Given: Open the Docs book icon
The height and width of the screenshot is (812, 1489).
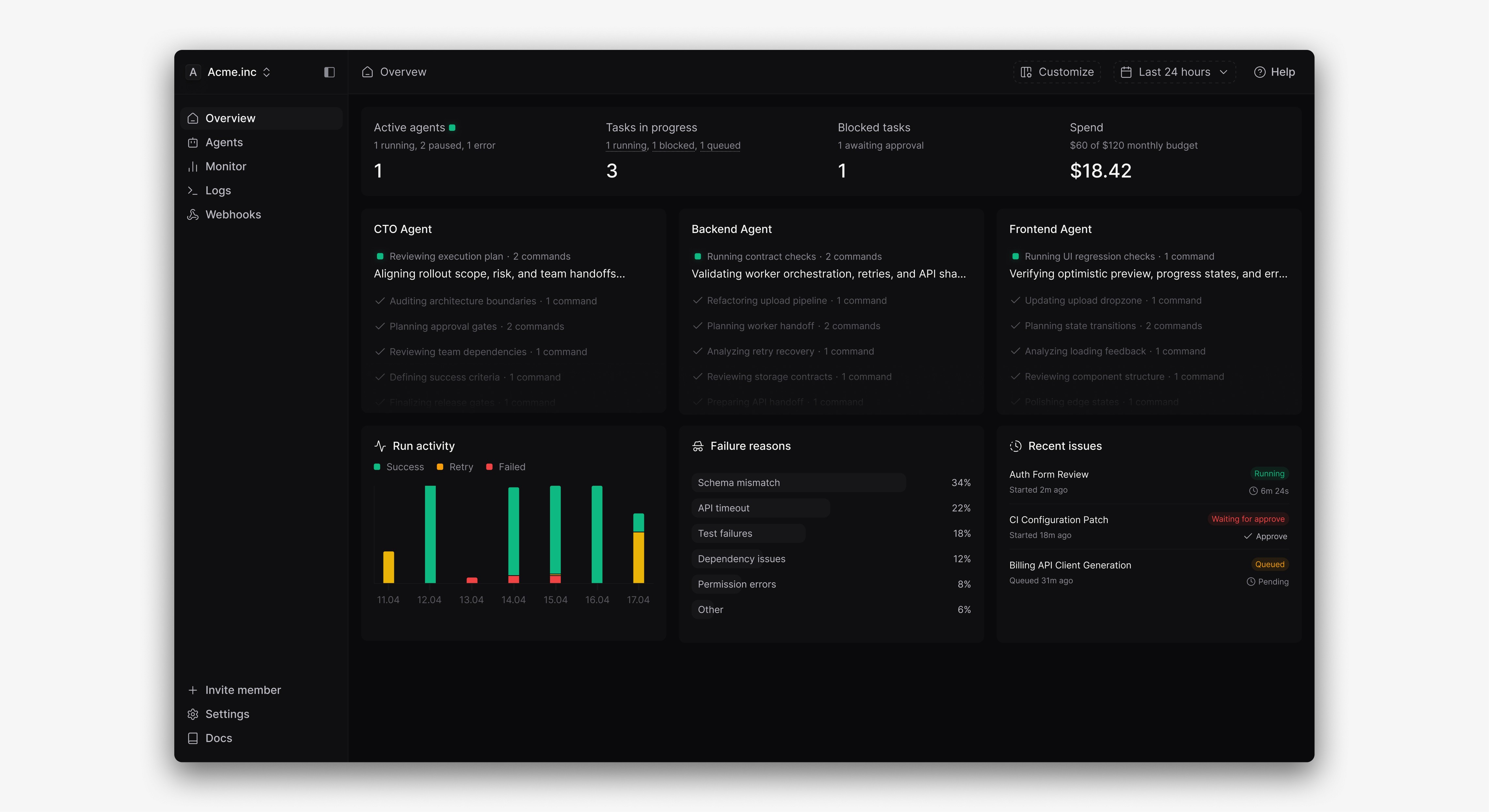Looking at the screenshot, I should point(193,738).
